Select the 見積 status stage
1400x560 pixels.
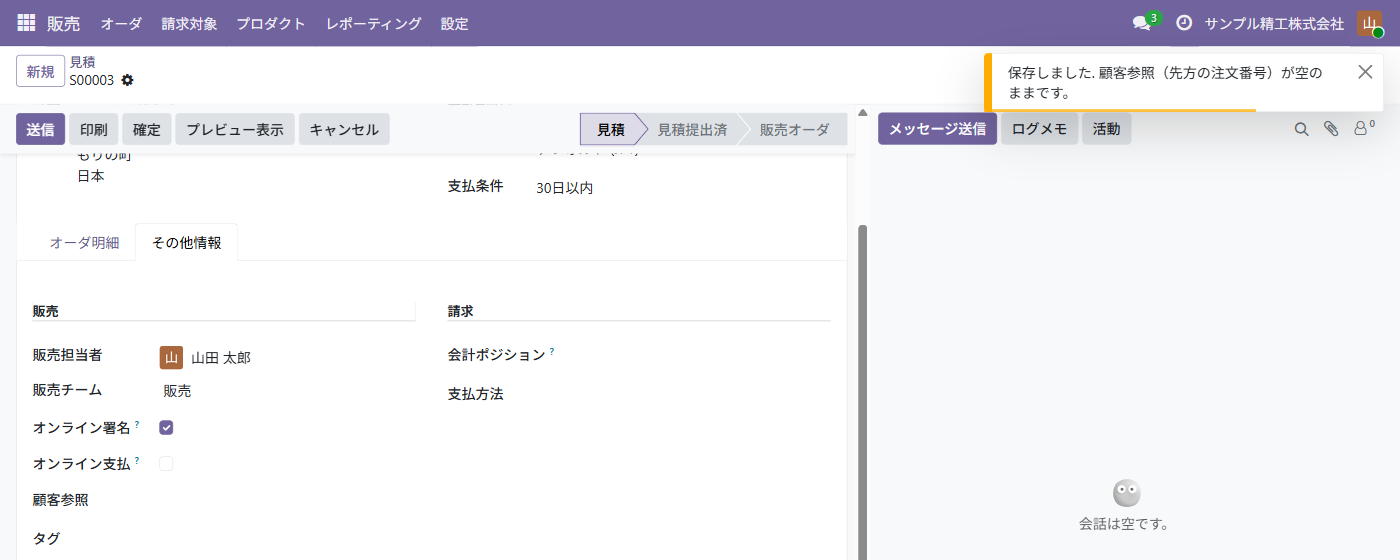tap(610, 129)
